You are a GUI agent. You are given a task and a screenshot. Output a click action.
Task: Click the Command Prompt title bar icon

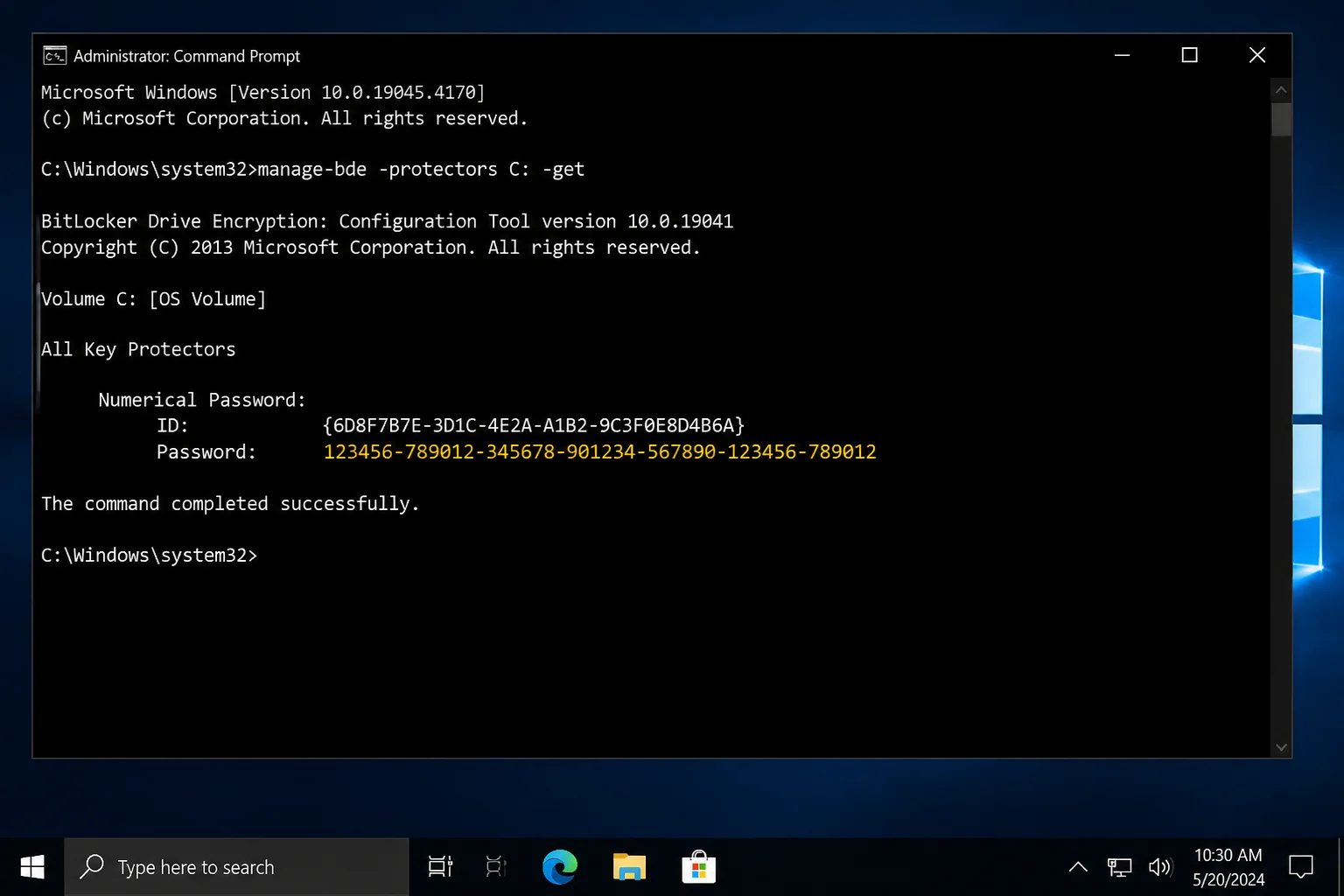click(x=54, y=56)
